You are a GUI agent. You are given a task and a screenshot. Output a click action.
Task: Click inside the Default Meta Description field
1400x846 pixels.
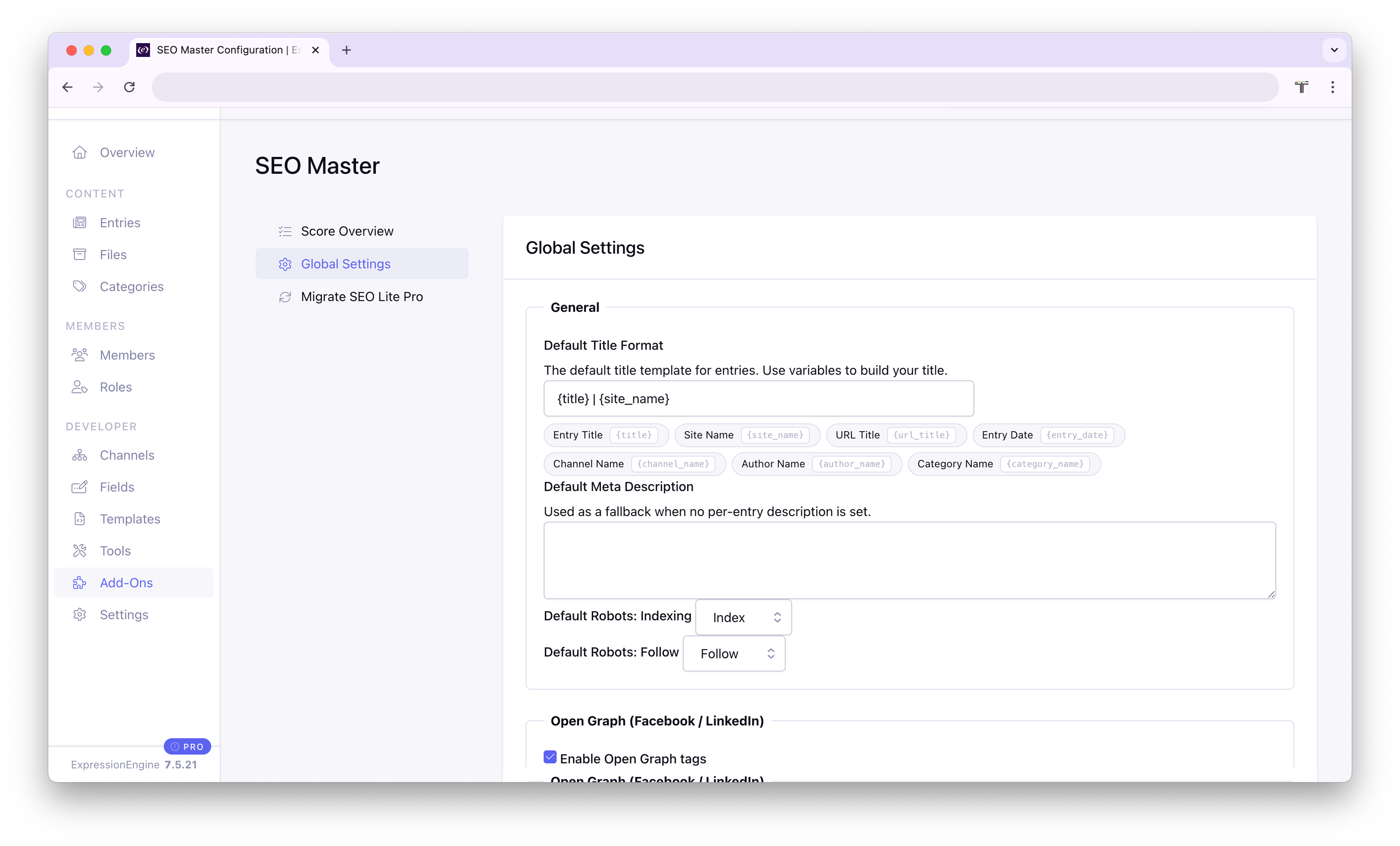tap(909, 560)
